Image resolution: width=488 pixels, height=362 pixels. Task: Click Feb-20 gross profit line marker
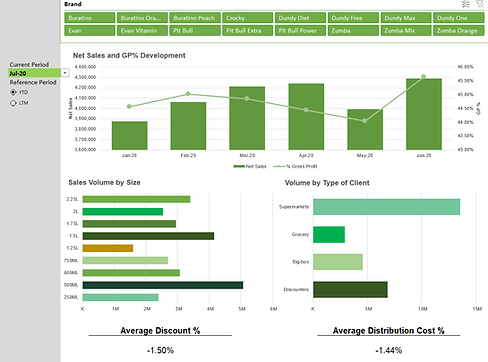coord(188,94)
